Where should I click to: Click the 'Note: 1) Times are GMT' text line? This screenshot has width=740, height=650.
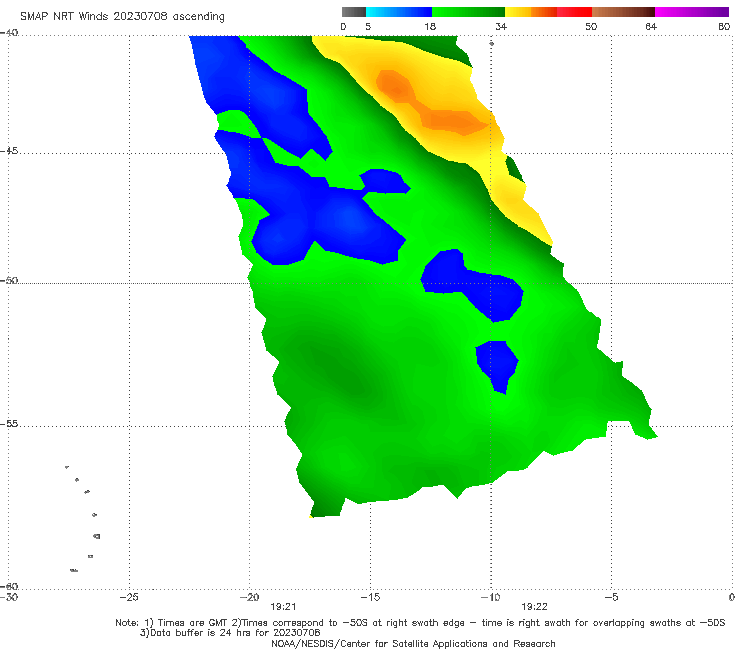(x=420, y=623)
